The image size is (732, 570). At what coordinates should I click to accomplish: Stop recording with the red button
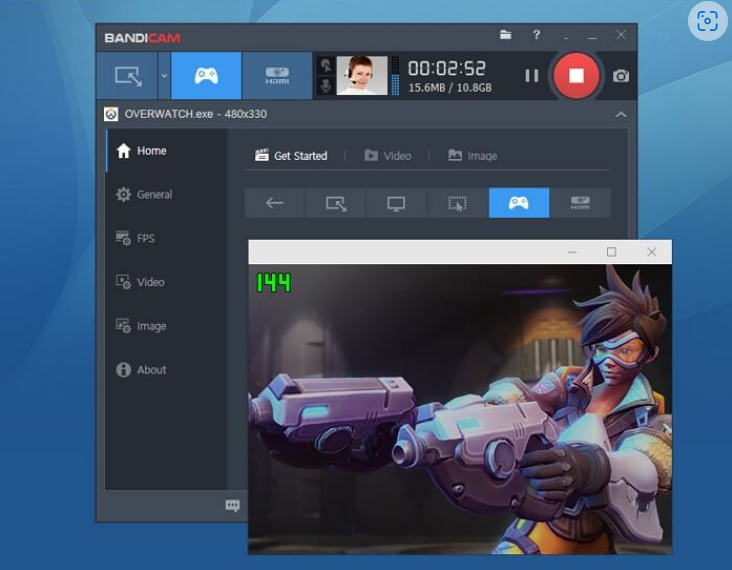click(x=576, y=76)
